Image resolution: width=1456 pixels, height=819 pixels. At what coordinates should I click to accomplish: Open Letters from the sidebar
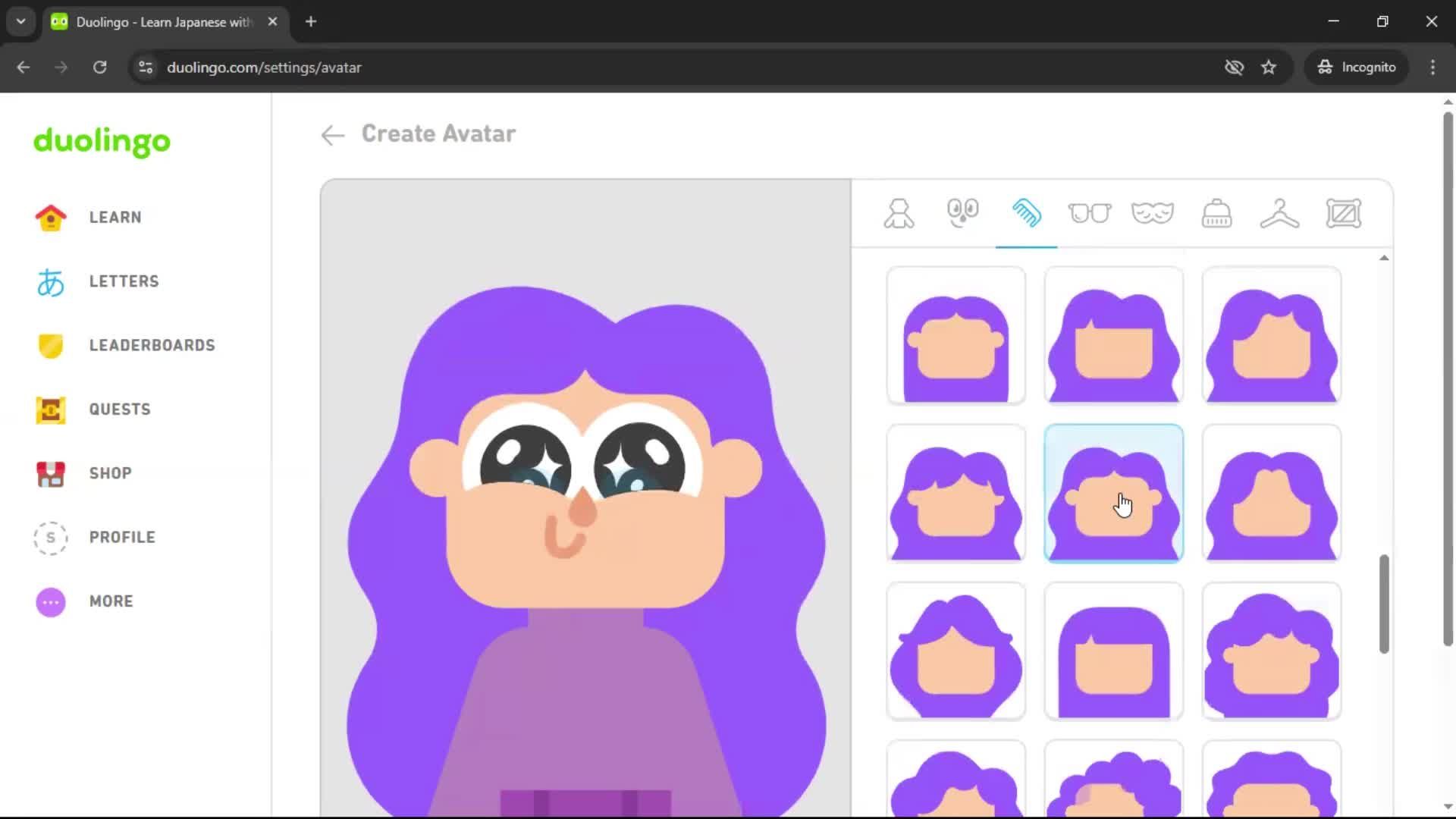point(124,281)
